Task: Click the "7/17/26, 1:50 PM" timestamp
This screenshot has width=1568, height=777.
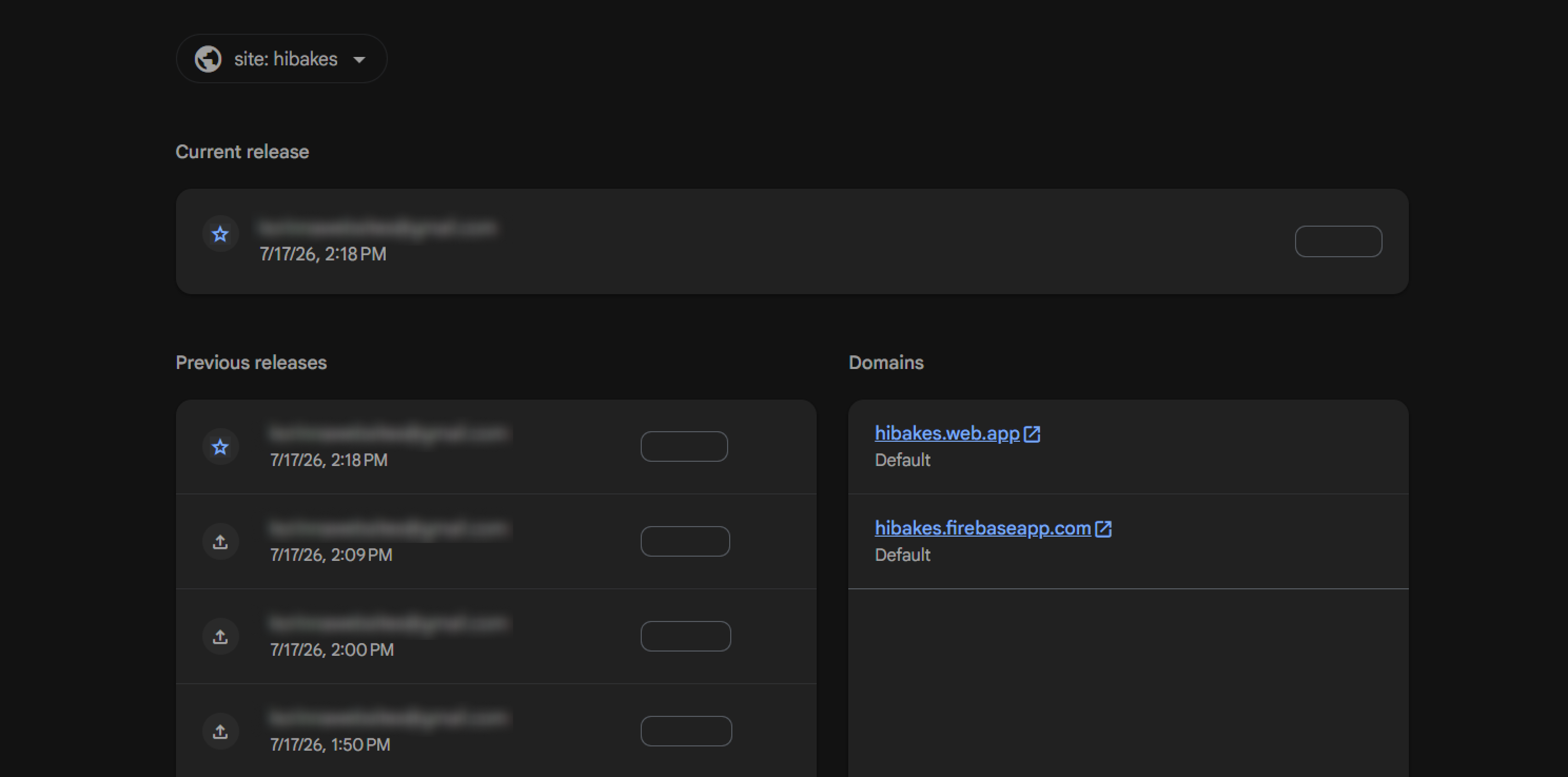Action: coord(330,745)
